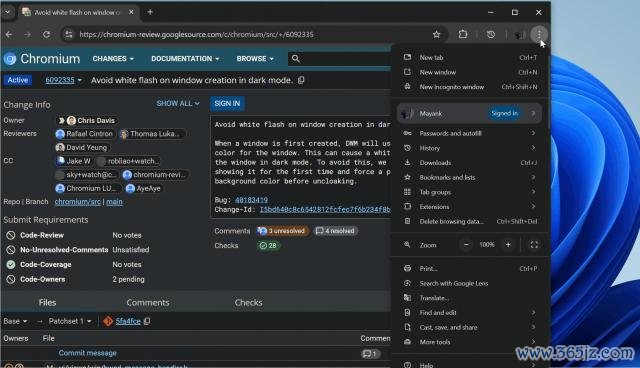Click No-Unresolved-Comments status icon
Image resolution: width=640 pixels, height=368 pixels.
tap(11, 250)
